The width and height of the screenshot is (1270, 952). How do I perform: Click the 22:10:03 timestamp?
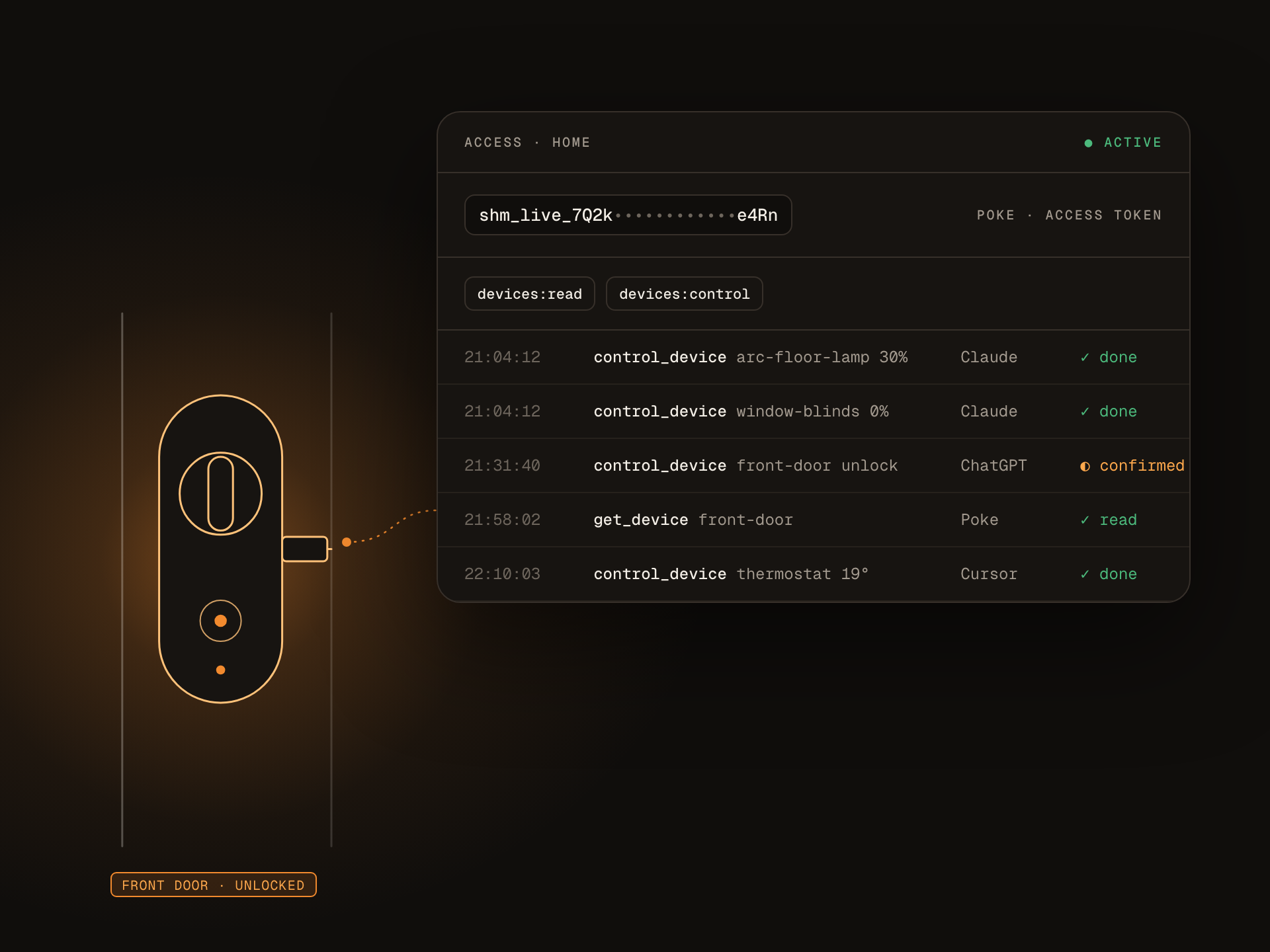pyautogui.click(x=503, y=575)
